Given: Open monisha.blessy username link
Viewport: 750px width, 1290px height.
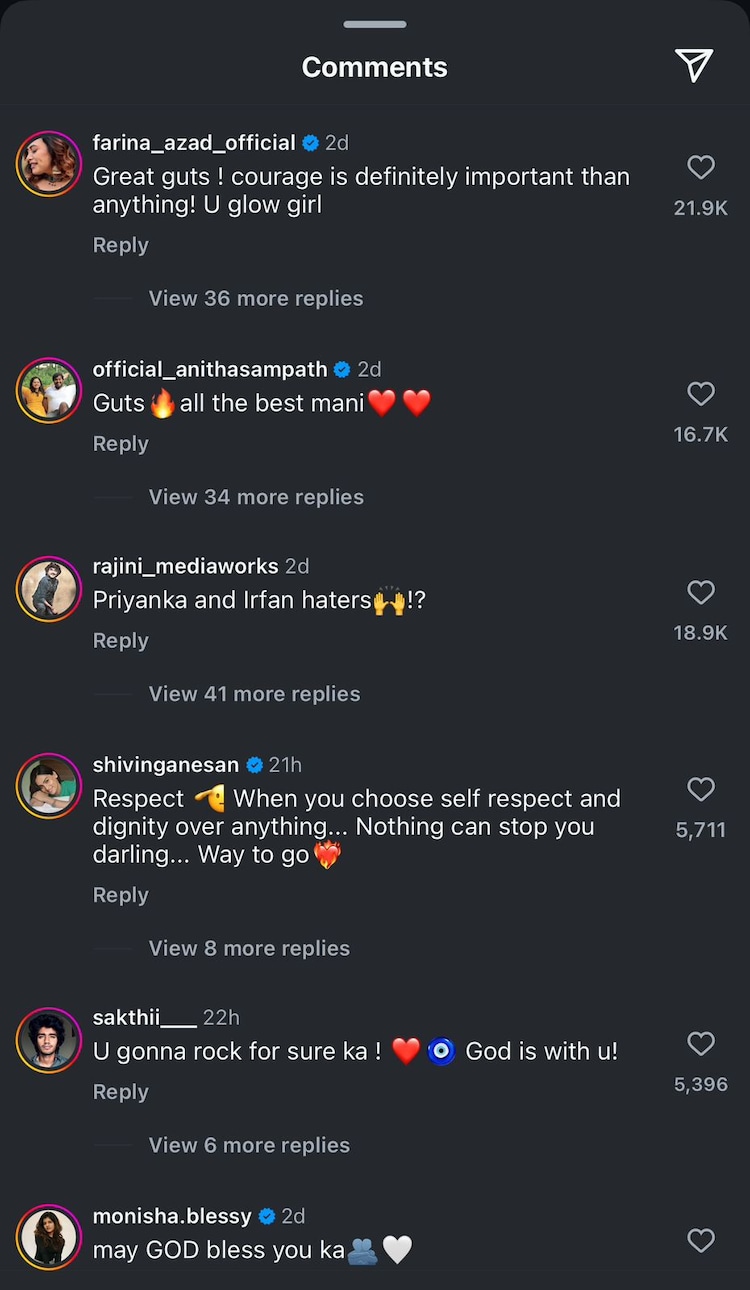Looking at the screenshot, I should click(172, 1216).
